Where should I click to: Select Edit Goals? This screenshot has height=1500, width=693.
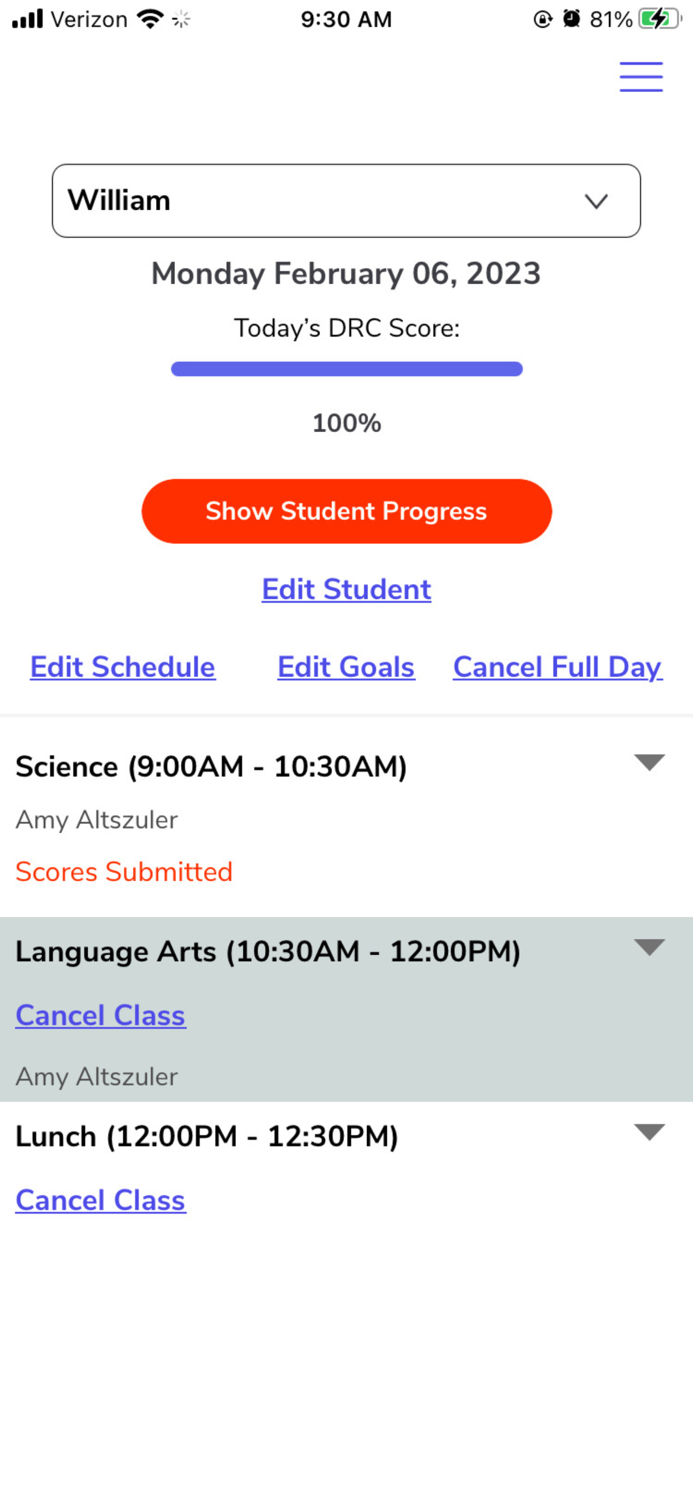pos(345,667)
